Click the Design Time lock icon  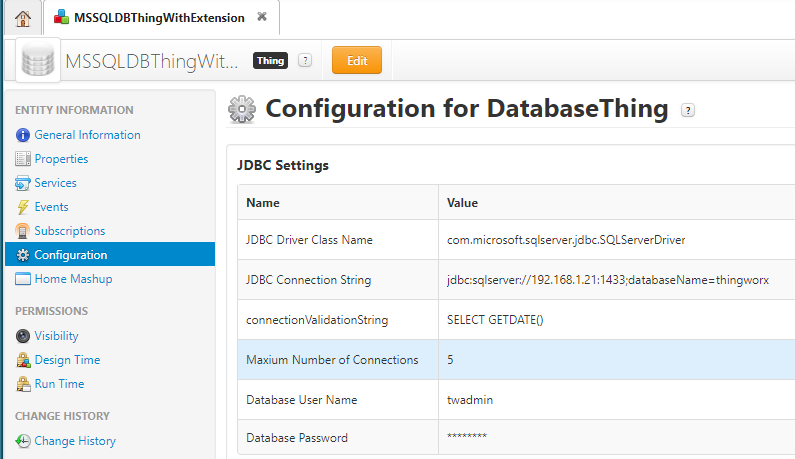[23, 360]
